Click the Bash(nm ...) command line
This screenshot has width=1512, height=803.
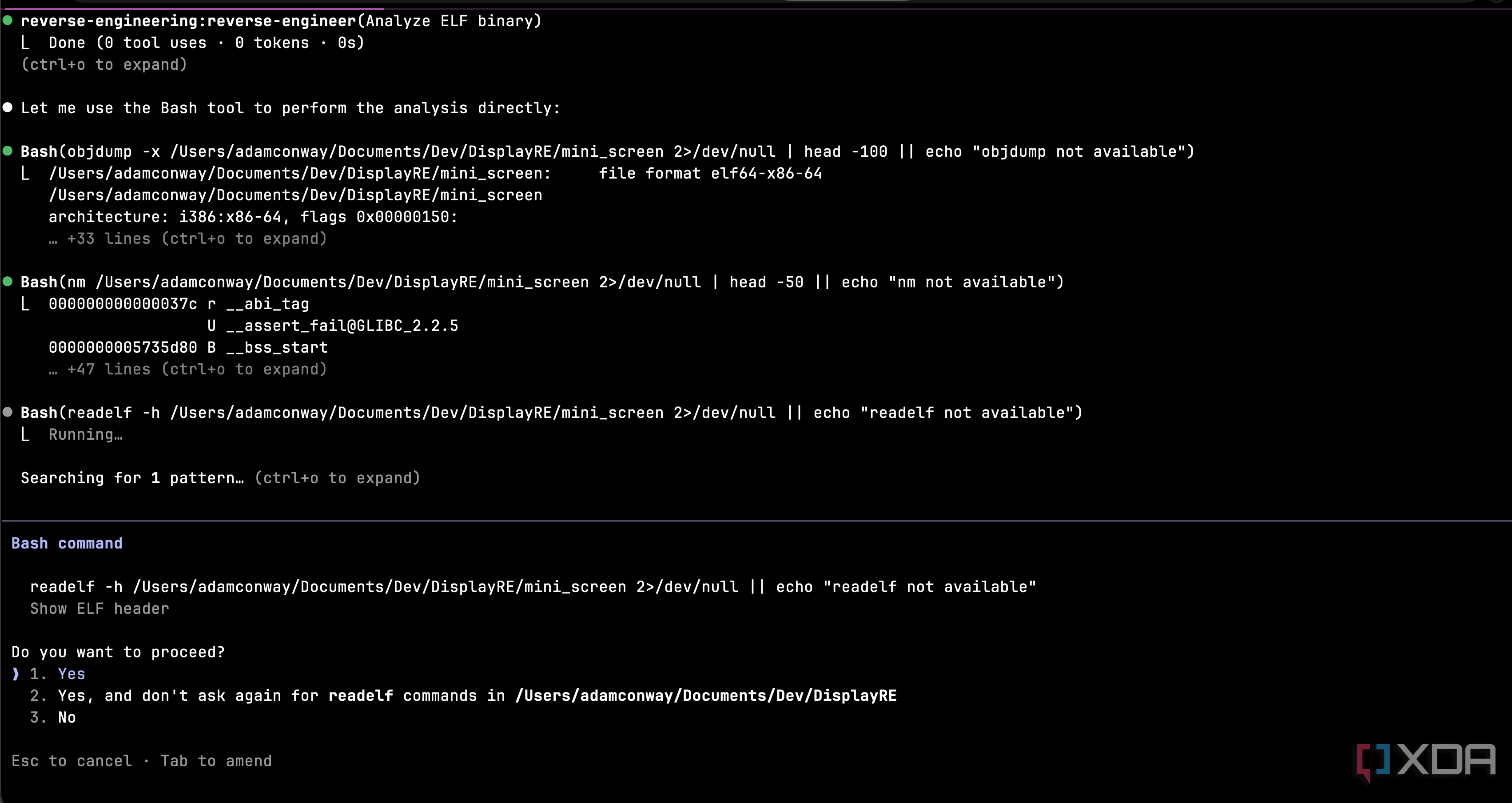pos(542,282)
